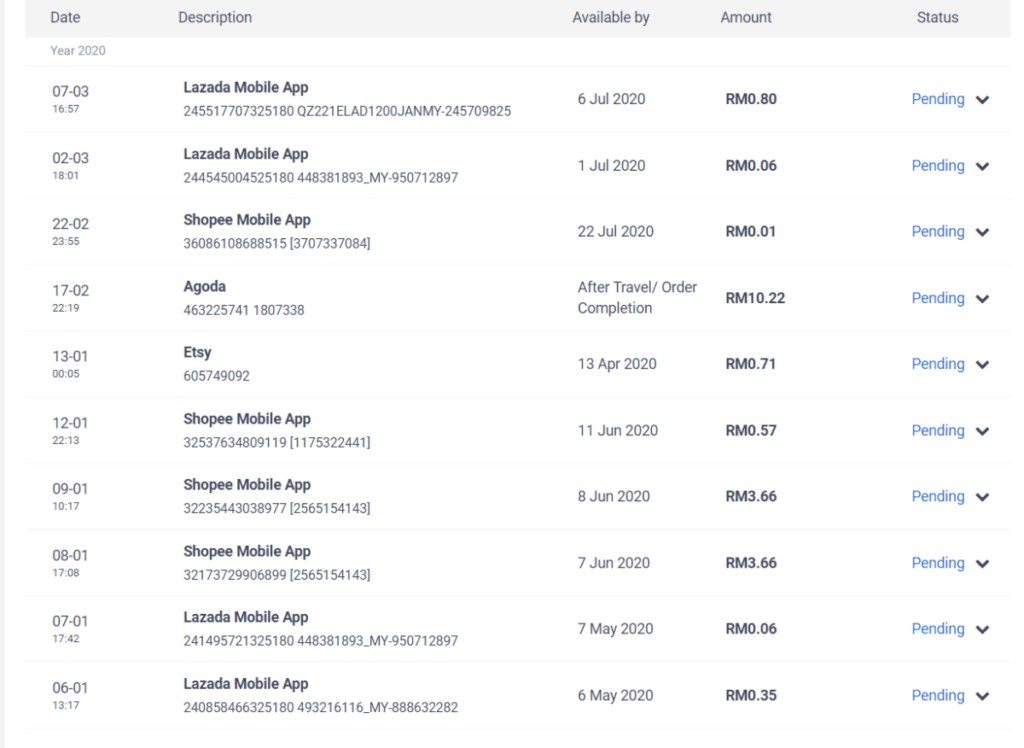The image size is (1024, 748).
Task: Click Pending link for 06-01 Lazada row
Action: [x=938, y=695]
